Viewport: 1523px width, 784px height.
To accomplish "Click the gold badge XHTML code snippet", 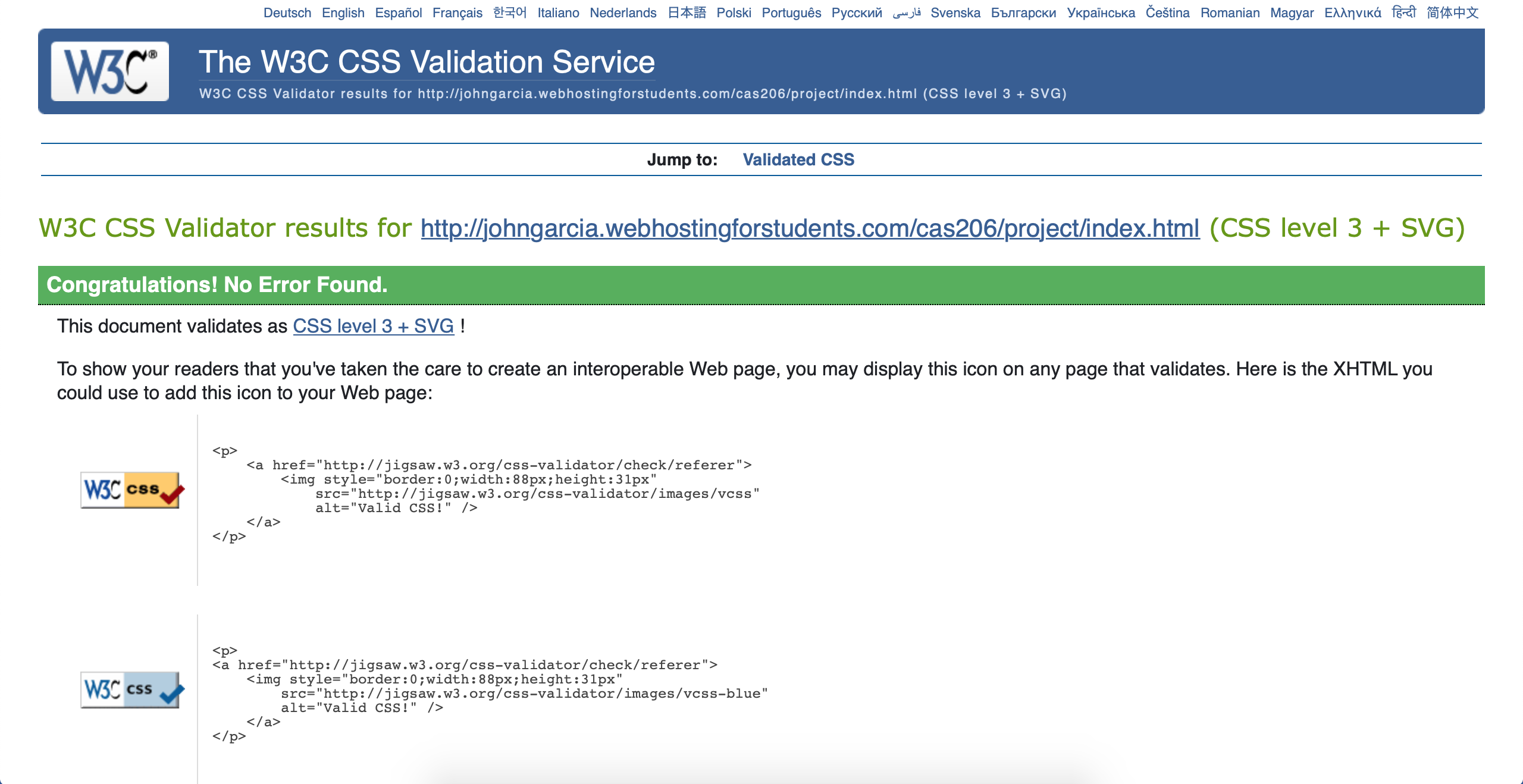I will click(485, 494).
